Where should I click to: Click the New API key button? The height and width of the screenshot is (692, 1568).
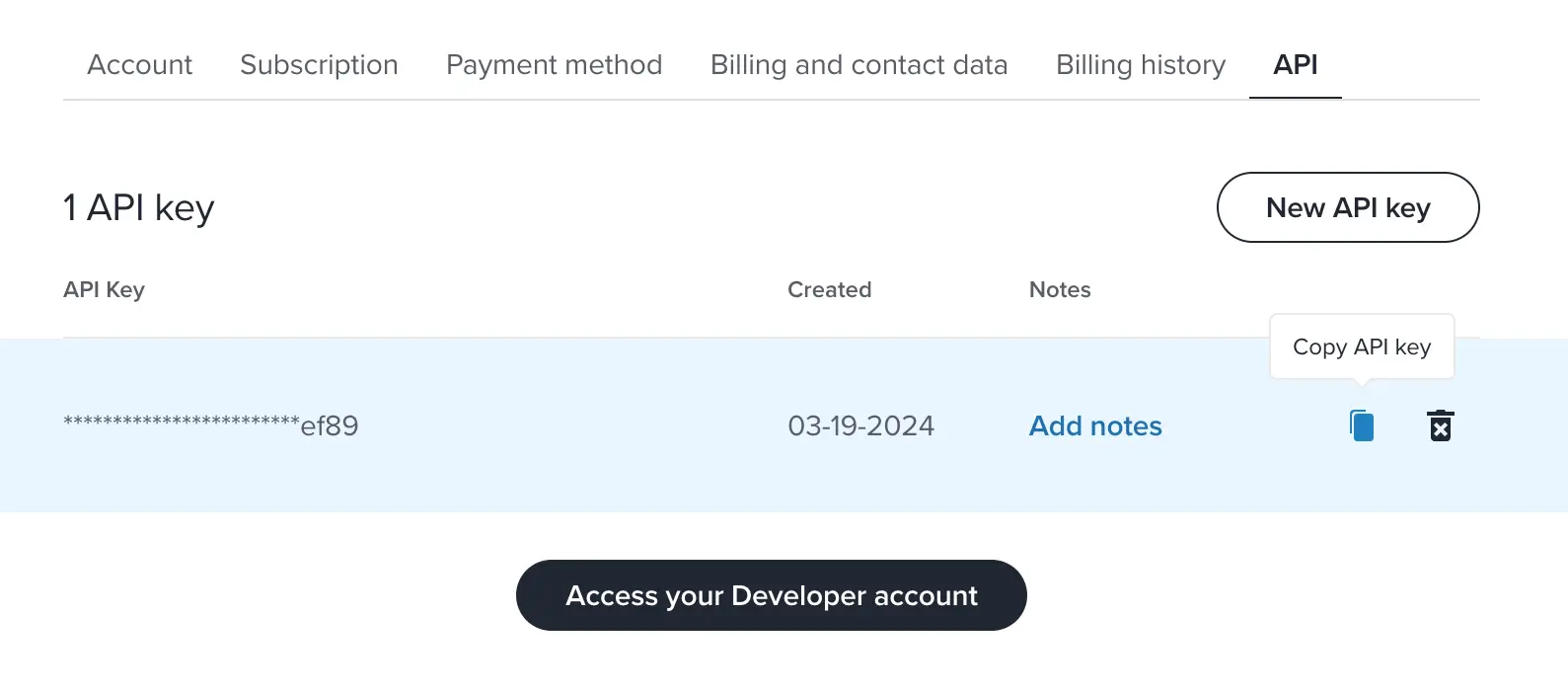(1348, 207)
